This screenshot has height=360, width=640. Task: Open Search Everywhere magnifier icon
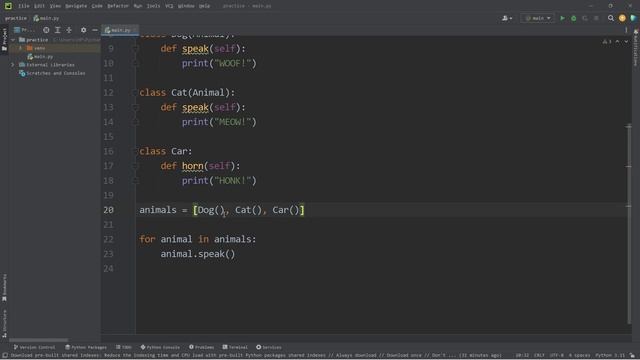point(611,18)
